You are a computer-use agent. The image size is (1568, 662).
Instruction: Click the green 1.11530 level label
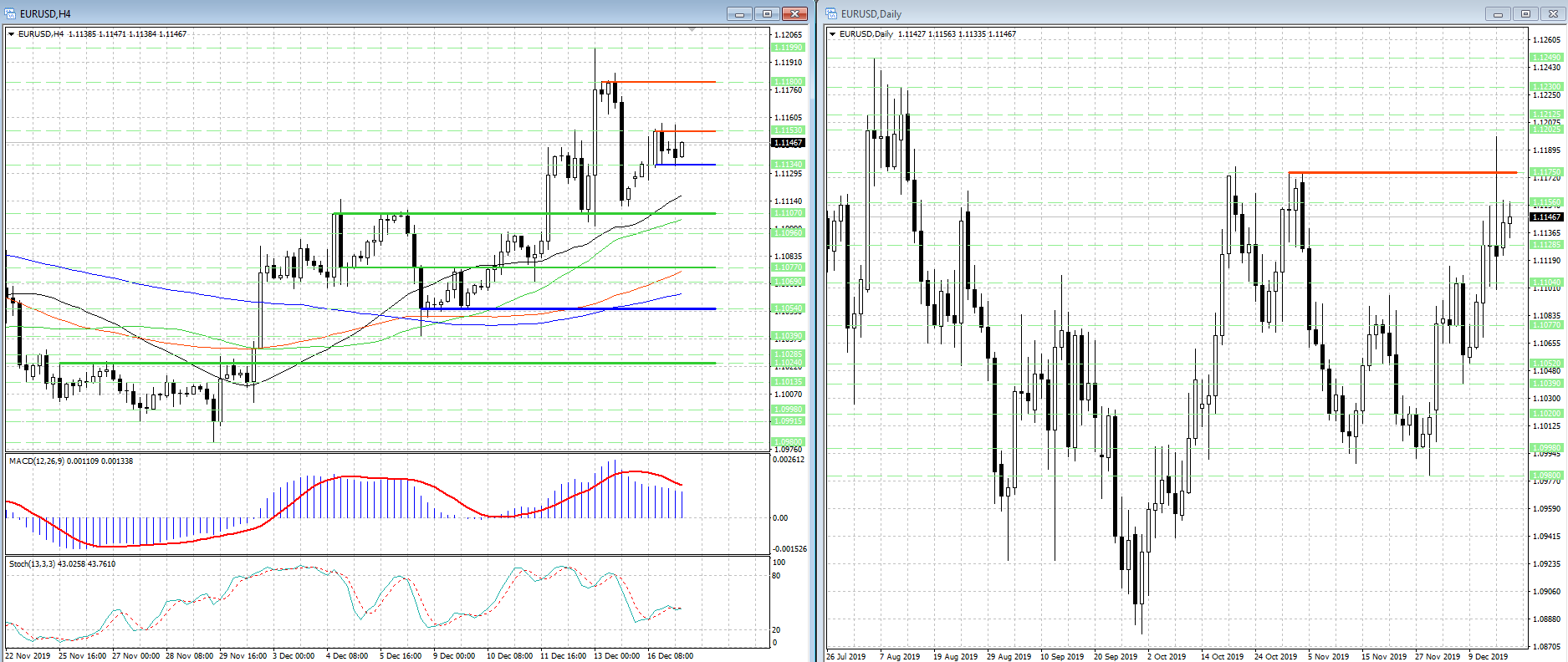(788, 130)
